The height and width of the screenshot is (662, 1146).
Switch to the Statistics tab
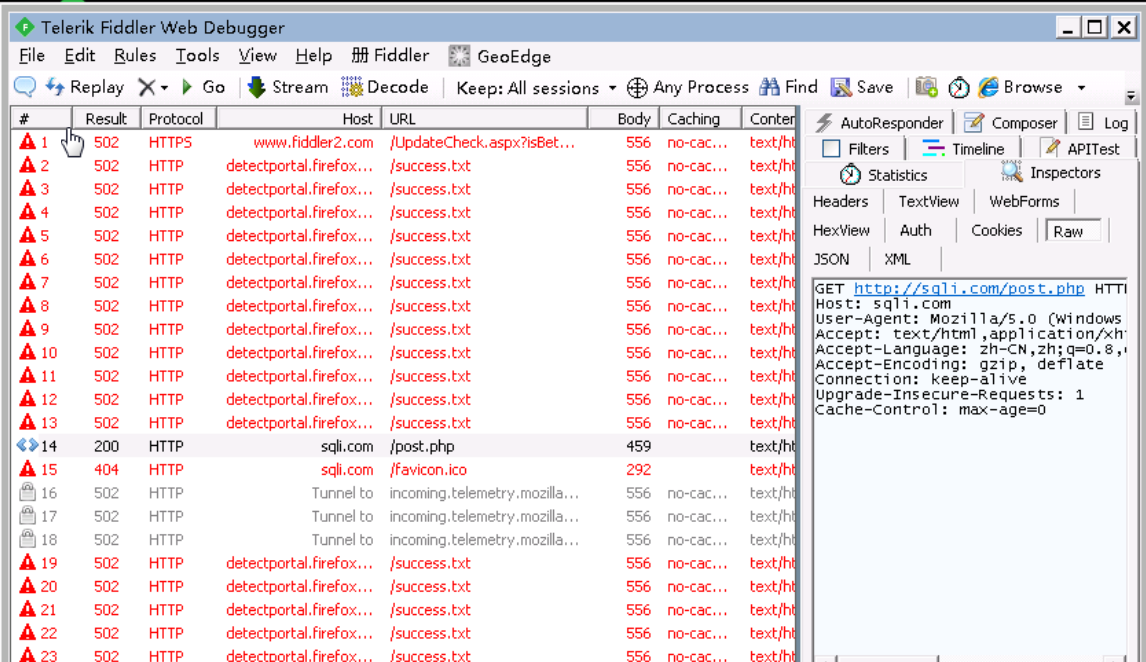pos(884,175)
